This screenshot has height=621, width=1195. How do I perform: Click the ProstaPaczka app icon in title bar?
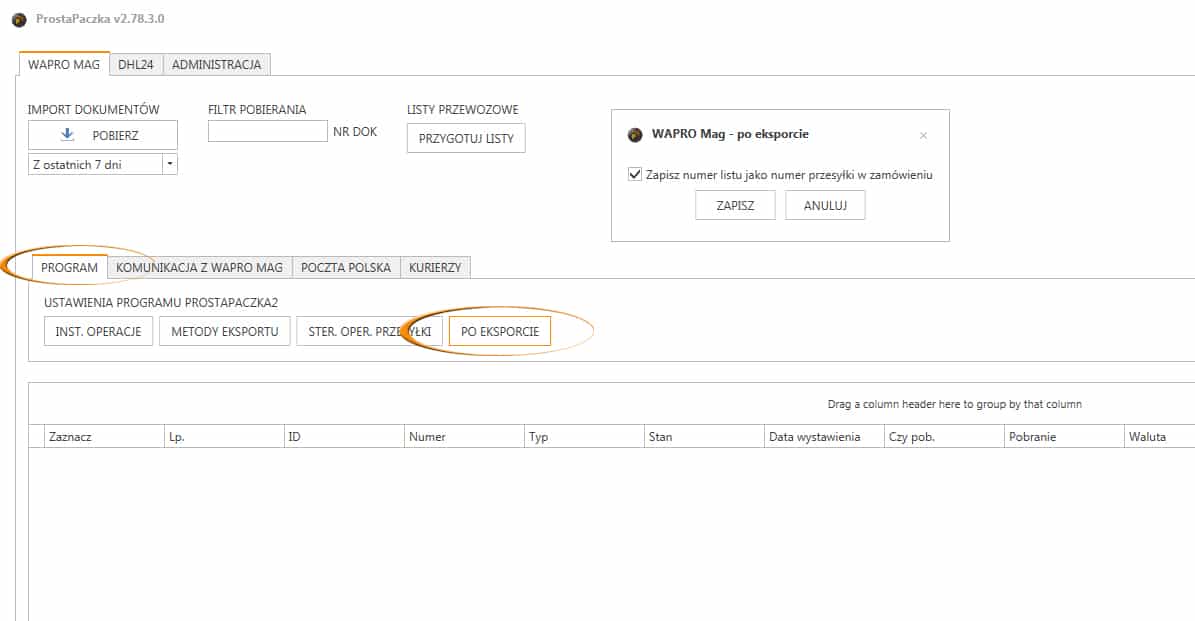pyautogui.click(x=19, y=20)
